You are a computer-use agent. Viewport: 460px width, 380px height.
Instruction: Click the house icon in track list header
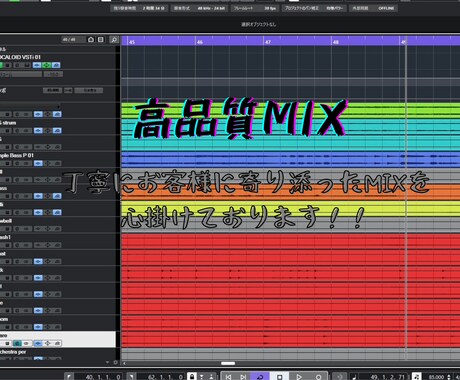(91, 40)
